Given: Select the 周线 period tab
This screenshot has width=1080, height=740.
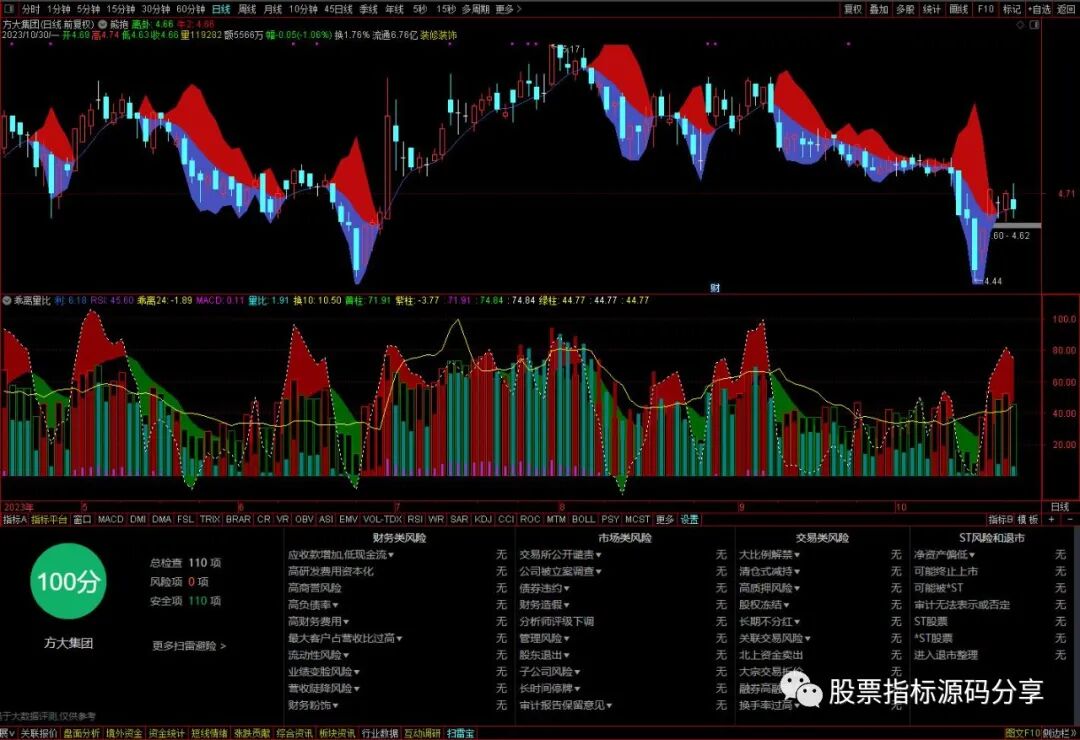Looking at the screenshot, I should tap(247, 9).
